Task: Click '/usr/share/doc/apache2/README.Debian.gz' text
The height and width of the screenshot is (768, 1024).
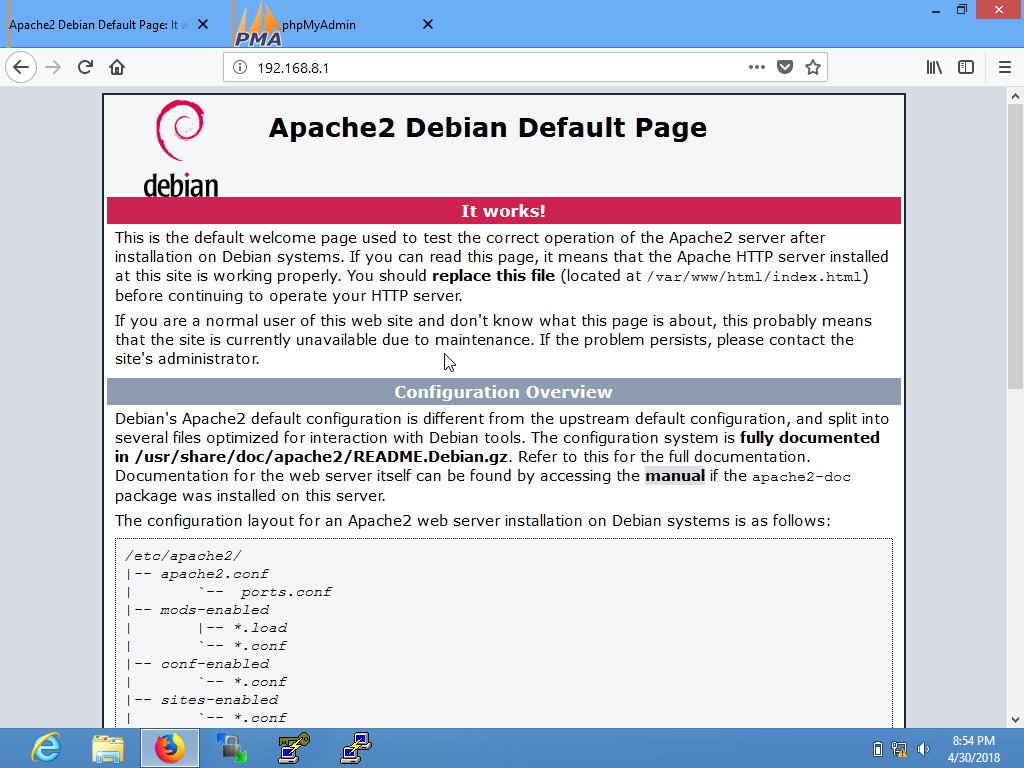Action: pyautogui.click(x=321, y=456)
